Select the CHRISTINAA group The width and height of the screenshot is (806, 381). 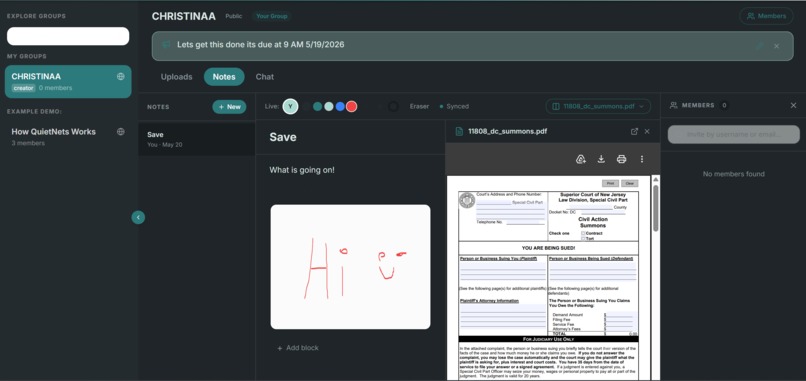tap(68, 81)
